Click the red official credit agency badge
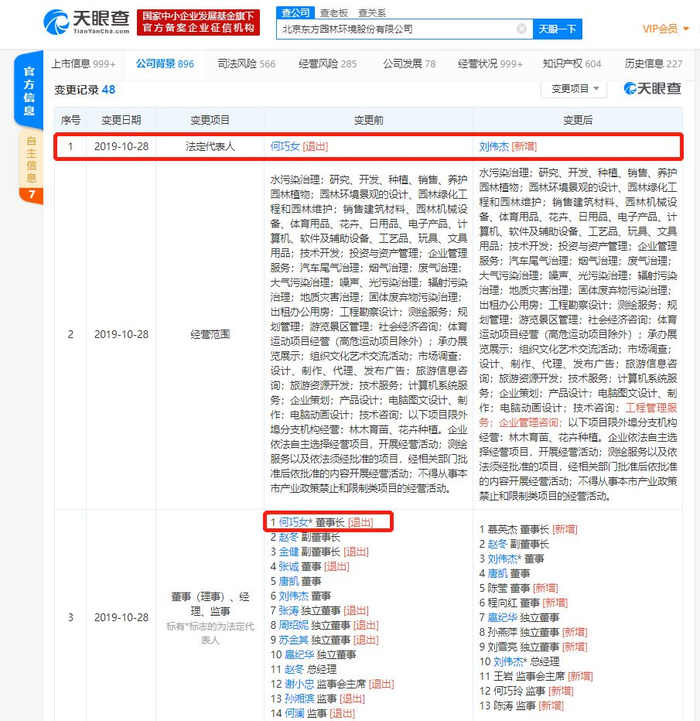 (198, 22)
